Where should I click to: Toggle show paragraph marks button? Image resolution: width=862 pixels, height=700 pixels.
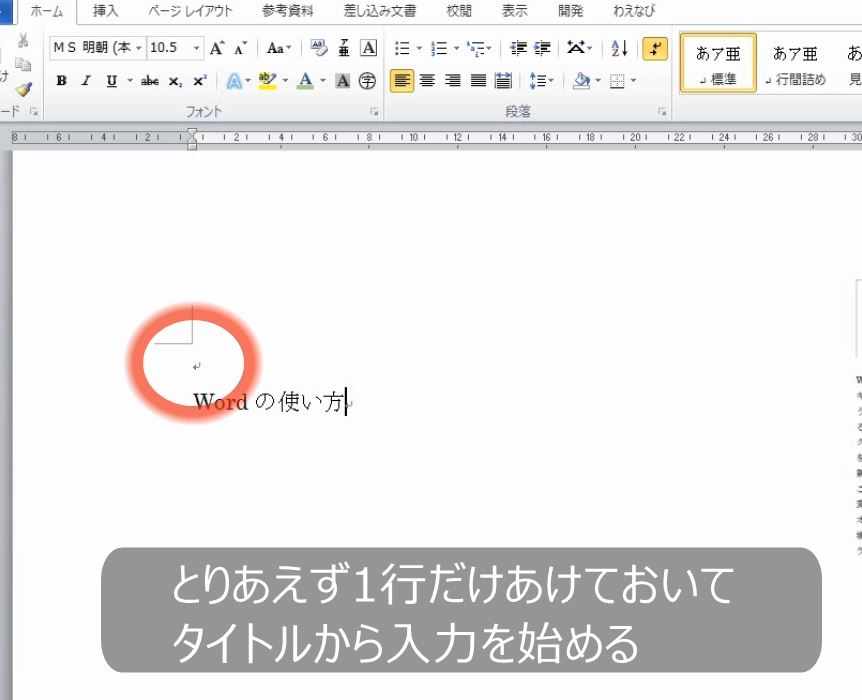655,48
